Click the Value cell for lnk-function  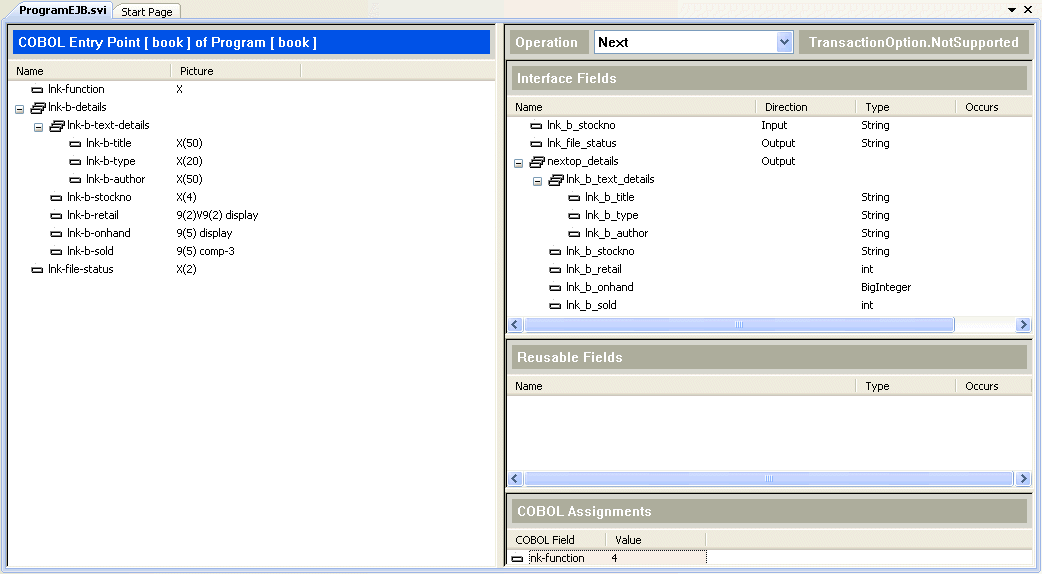(655, 558)
